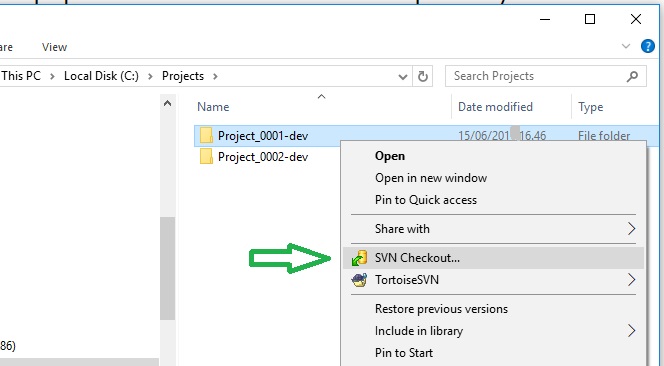Image resolution: width=664 pixels, height=366 pixels.
Task: Click This PC in the breadcrumb path
Action: (21, 76)
